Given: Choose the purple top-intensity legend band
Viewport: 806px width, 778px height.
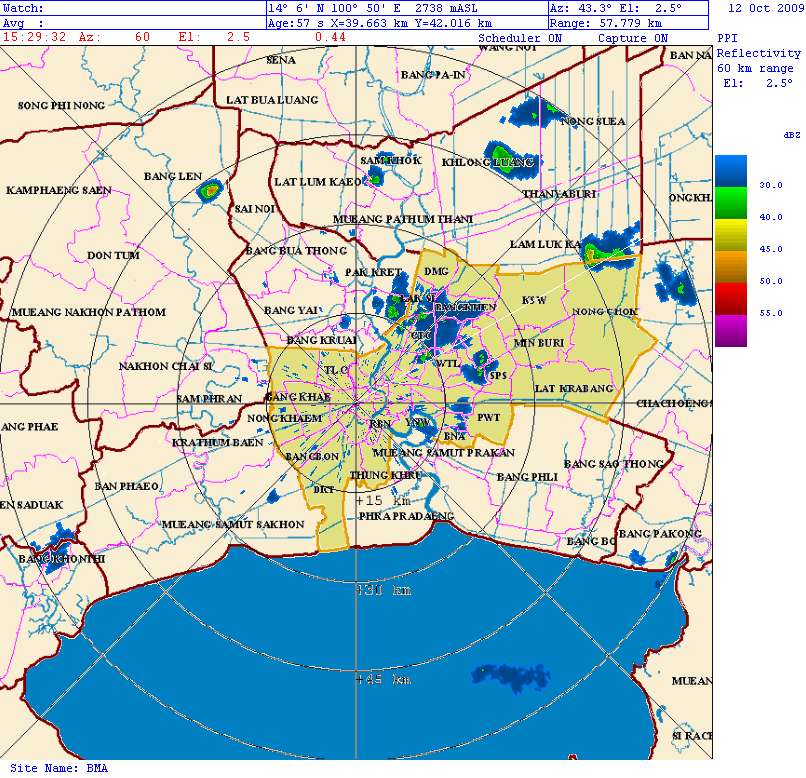Looking at the screenshot, I should coord(730,330).
